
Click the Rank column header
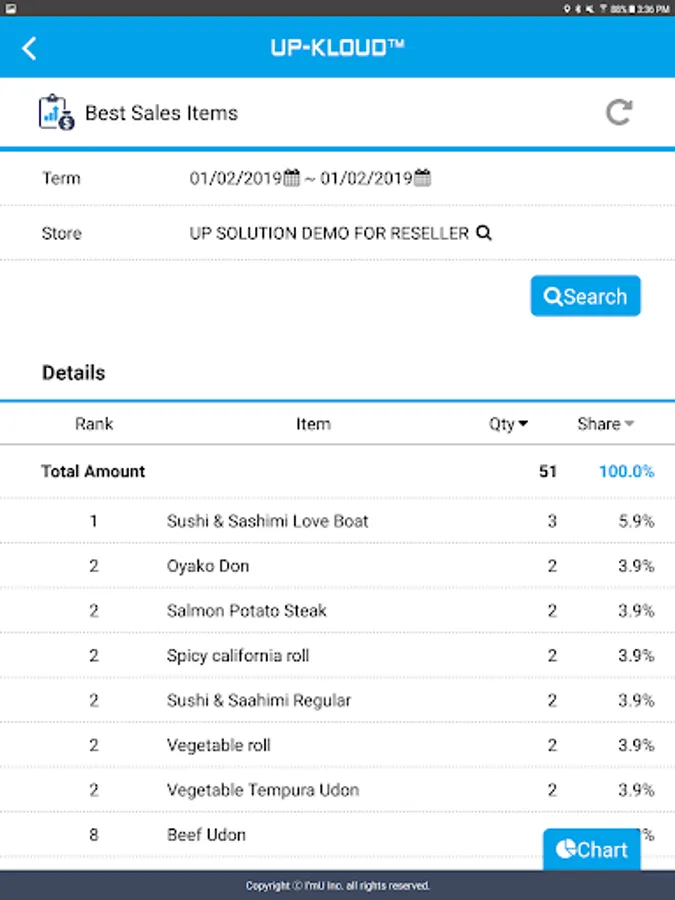(94, 424)
